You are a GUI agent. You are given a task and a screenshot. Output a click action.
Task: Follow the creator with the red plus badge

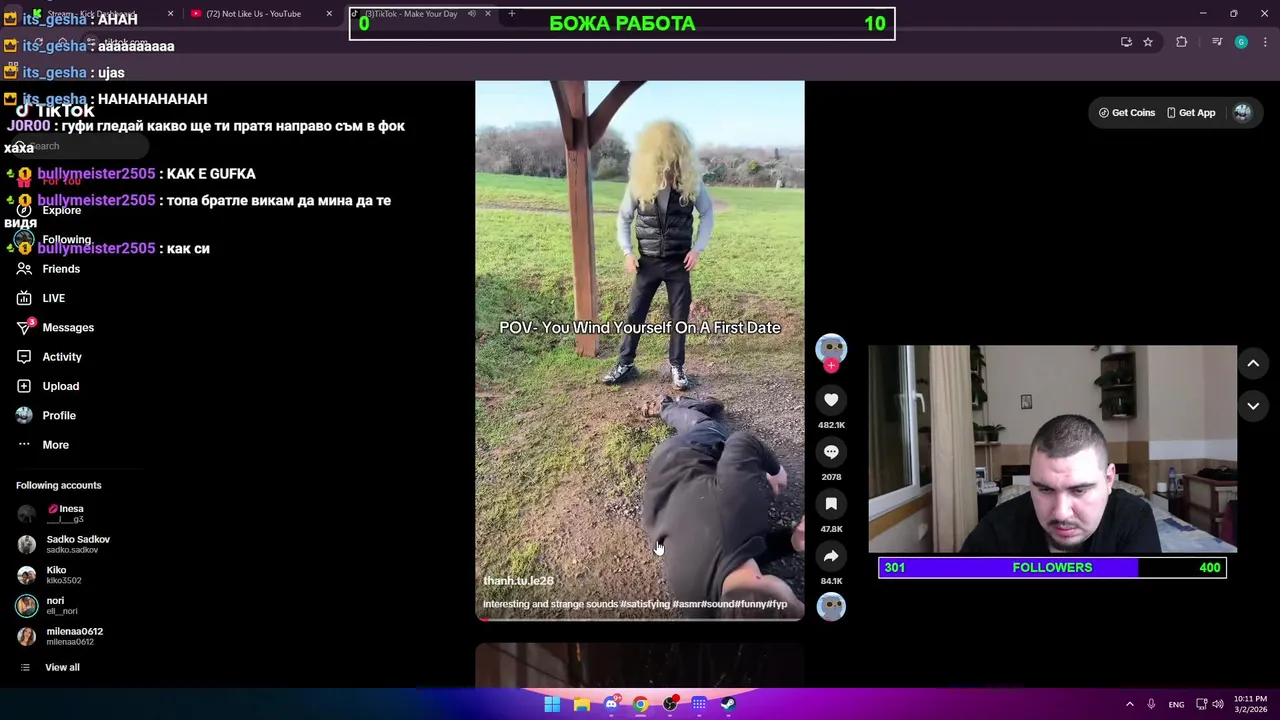click(x=831, y=366)
